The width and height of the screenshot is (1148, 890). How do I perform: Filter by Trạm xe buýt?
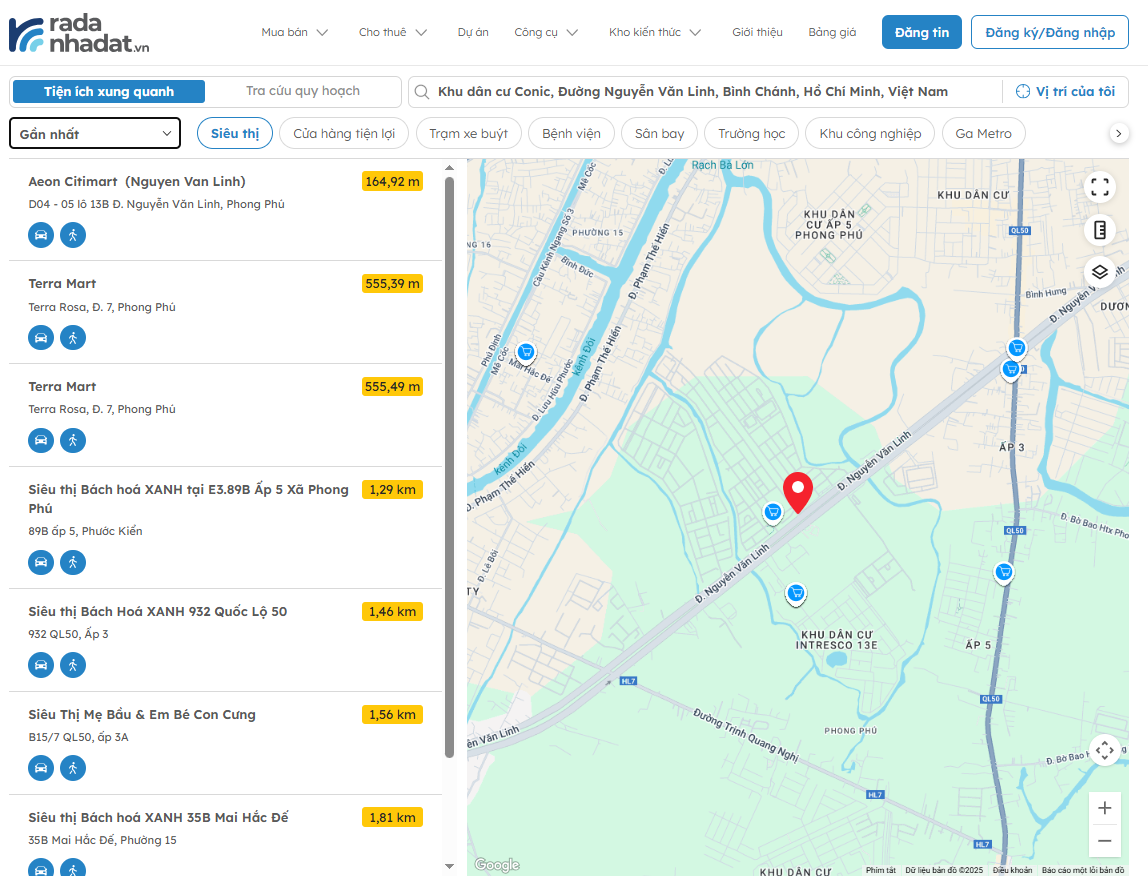(x=469, y=133)
